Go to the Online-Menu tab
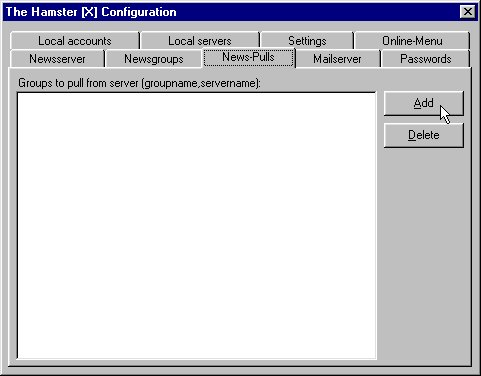The width and height of the screenshot is (481, 376). 412,41
